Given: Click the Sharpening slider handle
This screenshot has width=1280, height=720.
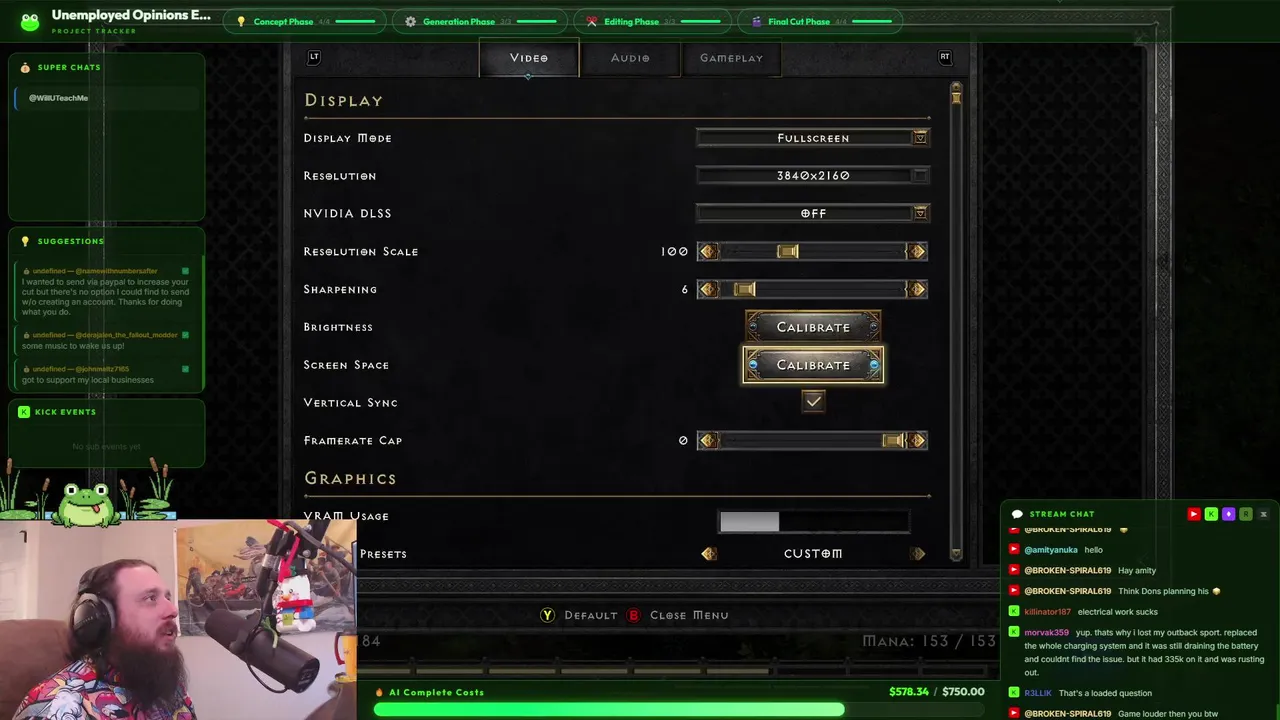Looking at the screenshot, I should [744, 289].
